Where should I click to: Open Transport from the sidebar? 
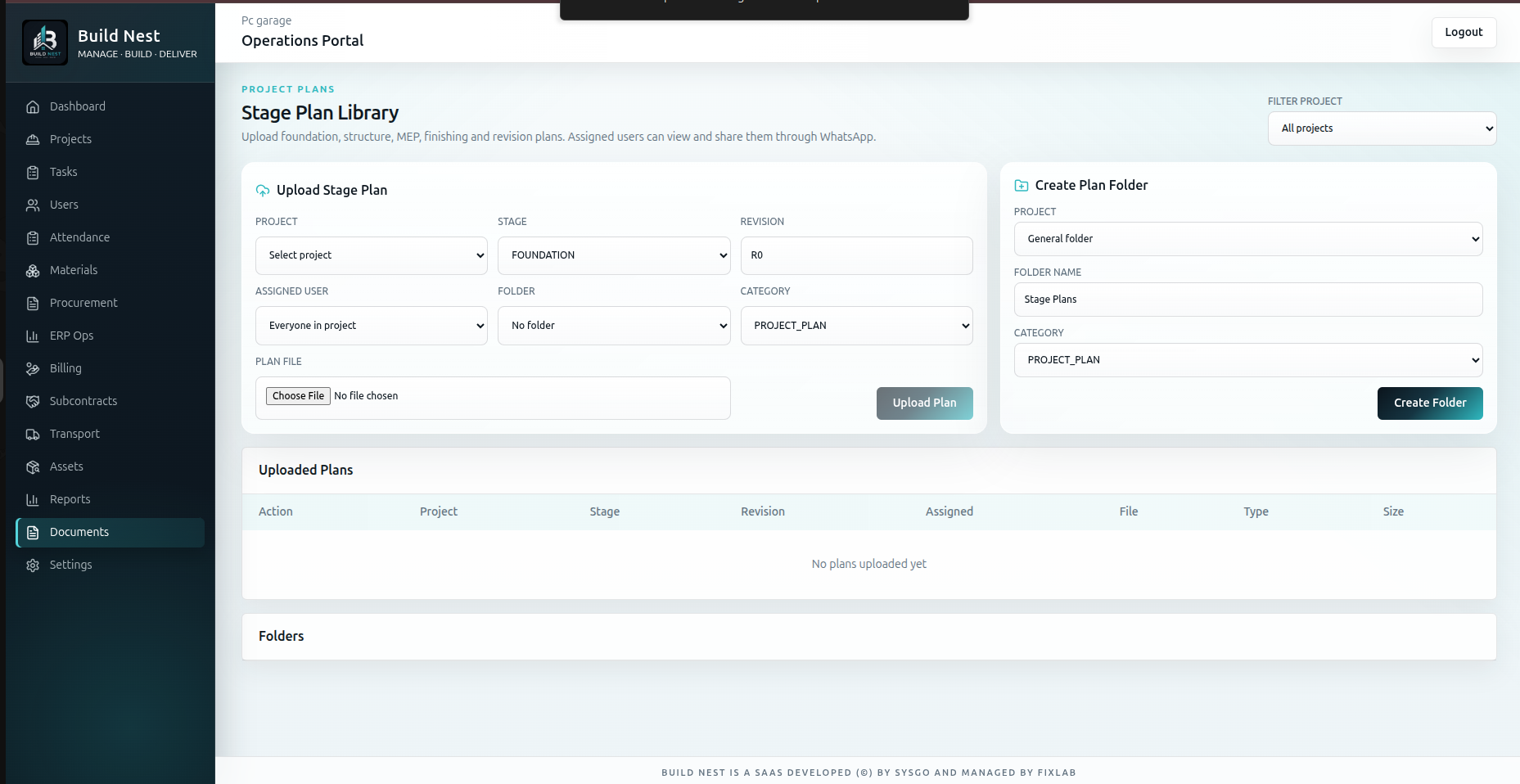point(110,434)
